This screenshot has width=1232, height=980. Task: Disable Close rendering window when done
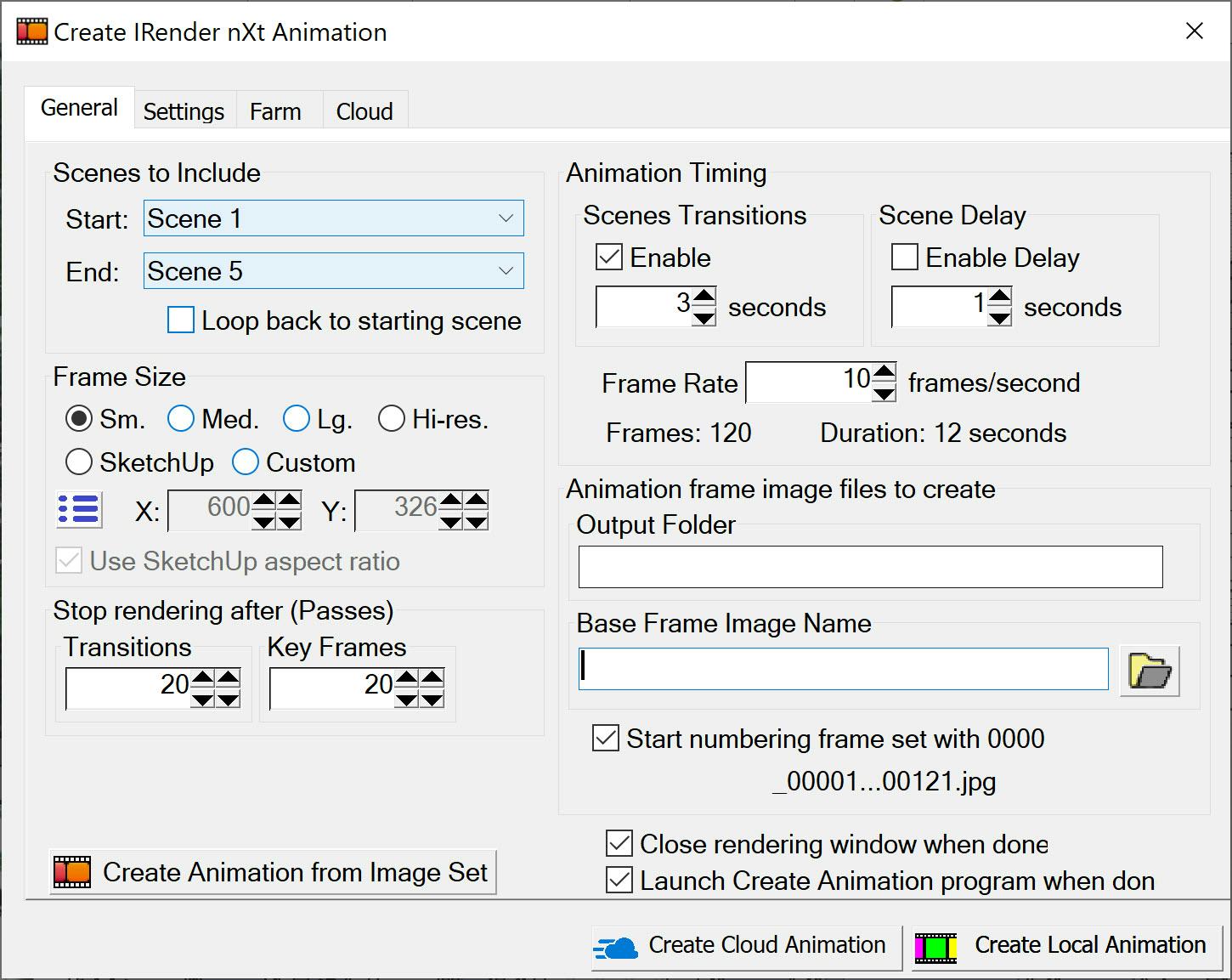(x=617, y=843)
